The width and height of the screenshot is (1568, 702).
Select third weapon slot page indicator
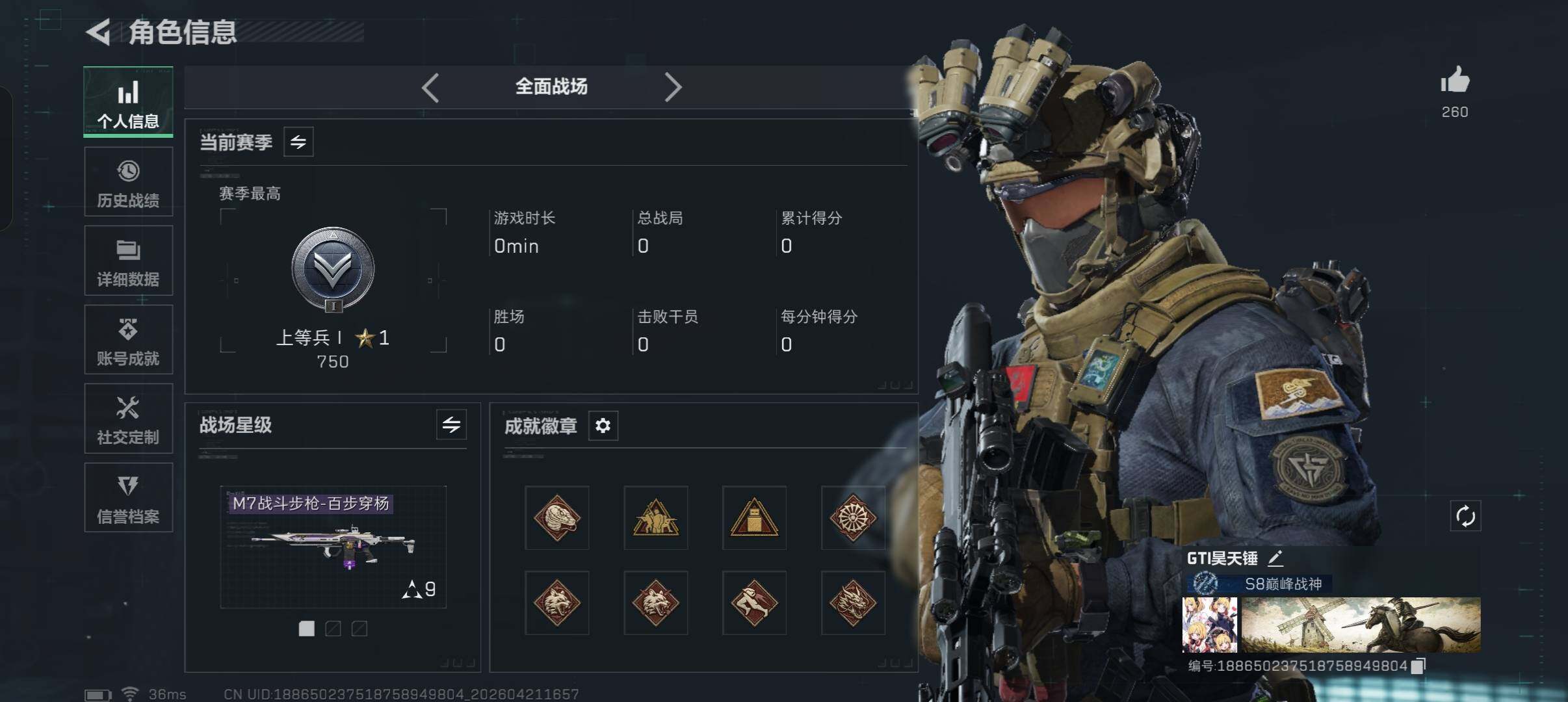pos(359,629)
